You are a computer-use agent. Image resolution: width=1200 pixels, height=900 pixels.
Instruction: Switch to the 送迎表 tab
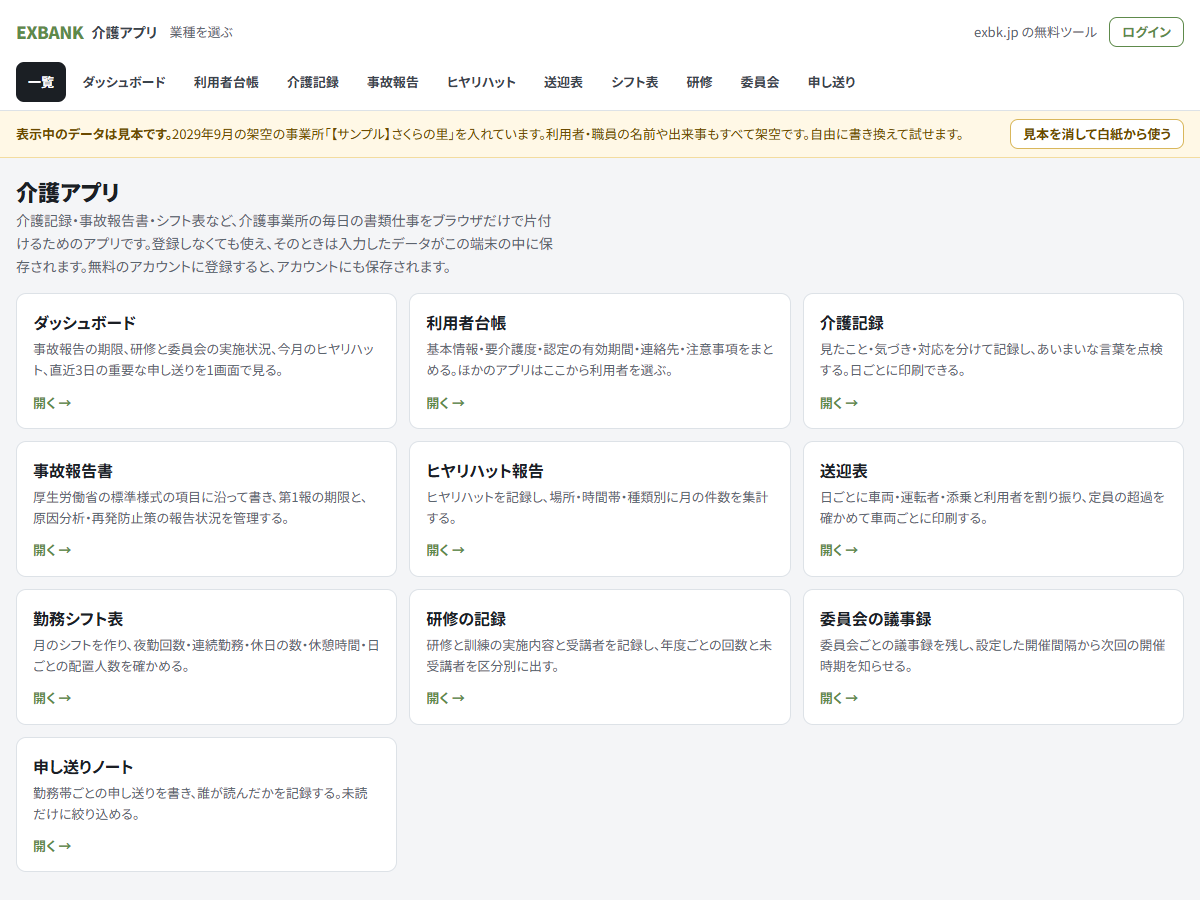coord(563,82)
